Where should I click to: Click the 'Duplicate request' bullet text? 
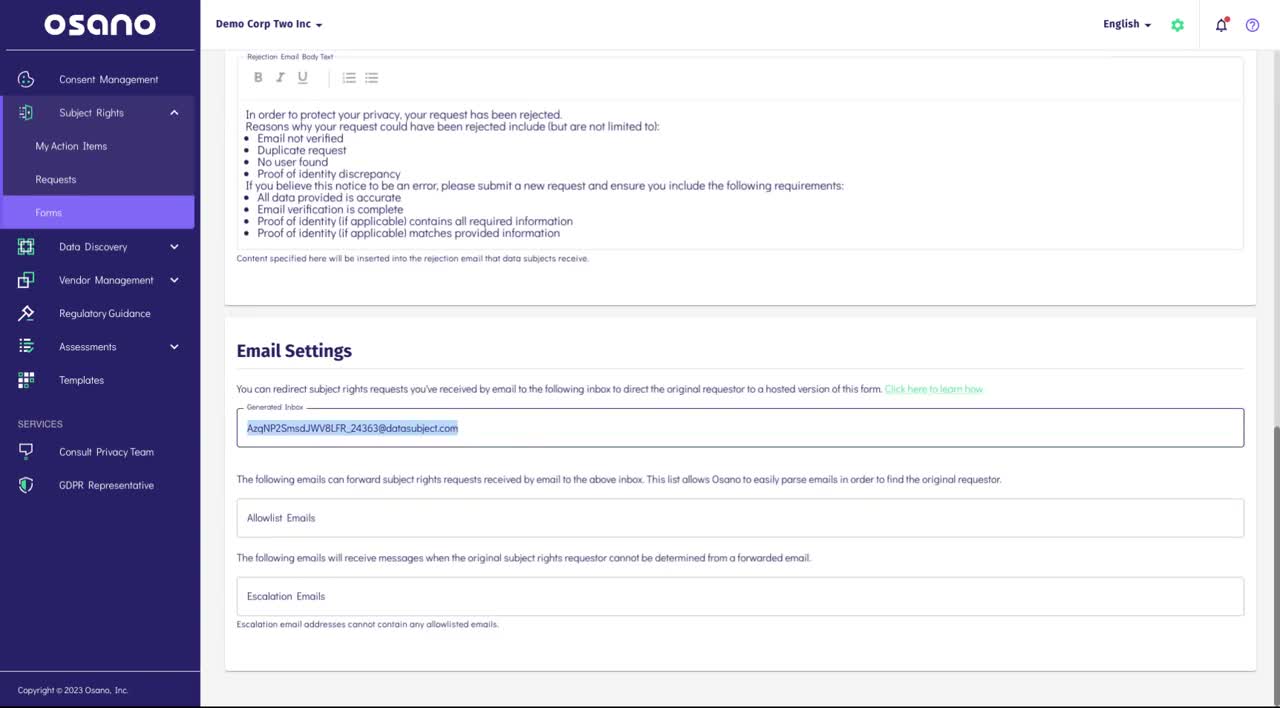pyautogui.click(x=302, y=150)
